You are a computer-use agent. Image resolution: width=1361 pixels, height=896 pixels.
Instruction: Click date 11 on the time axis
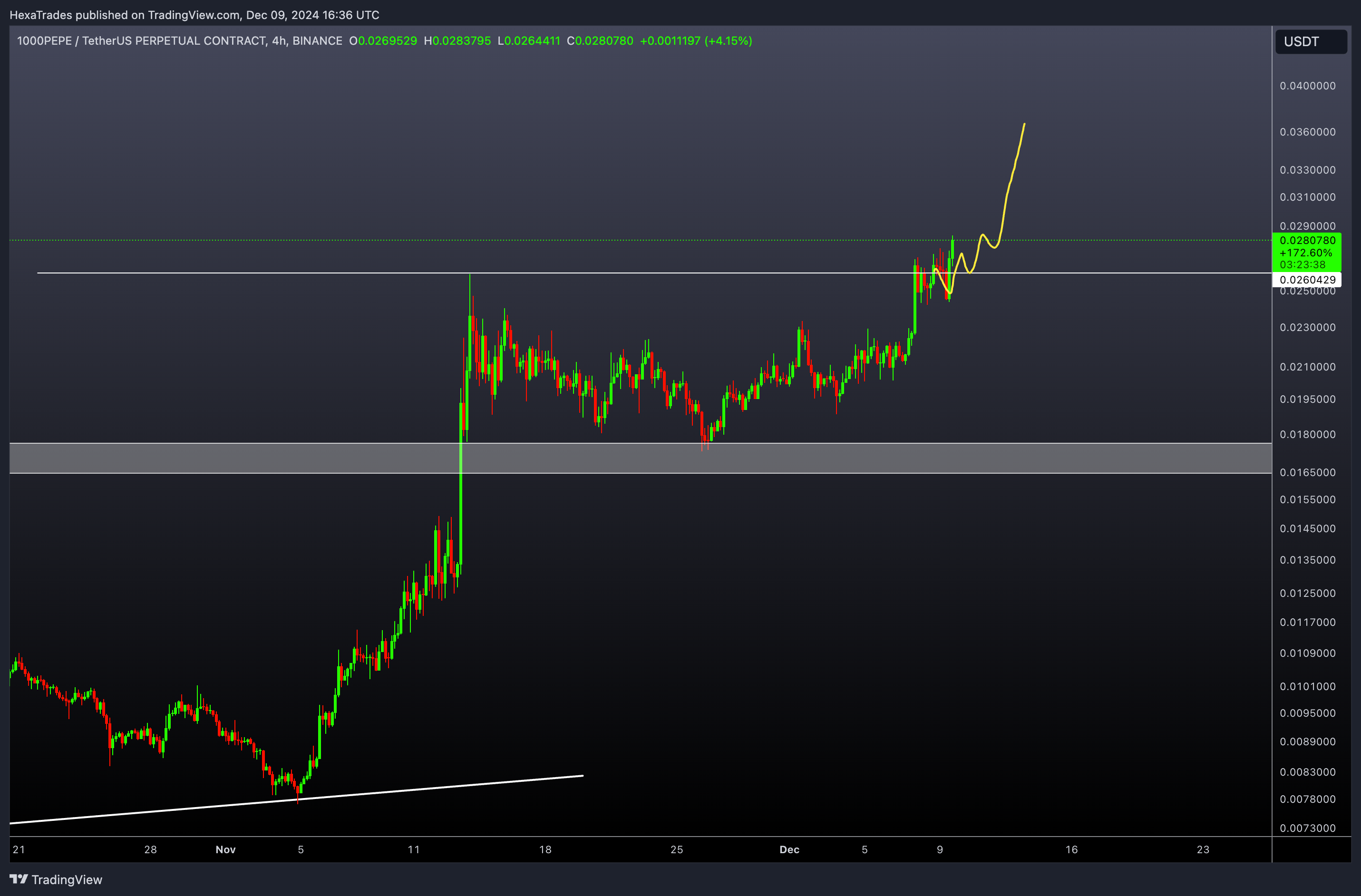pos(413,850)
